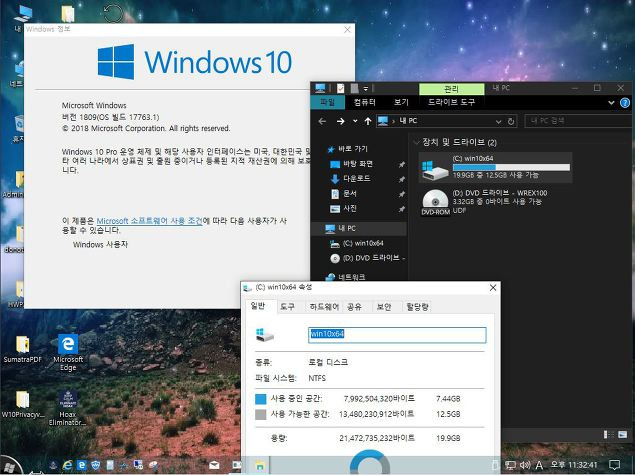Open the Microsoft Edge desktop icon
The width and height of the screenshot is (635, 475).
[x=68, y=352]
